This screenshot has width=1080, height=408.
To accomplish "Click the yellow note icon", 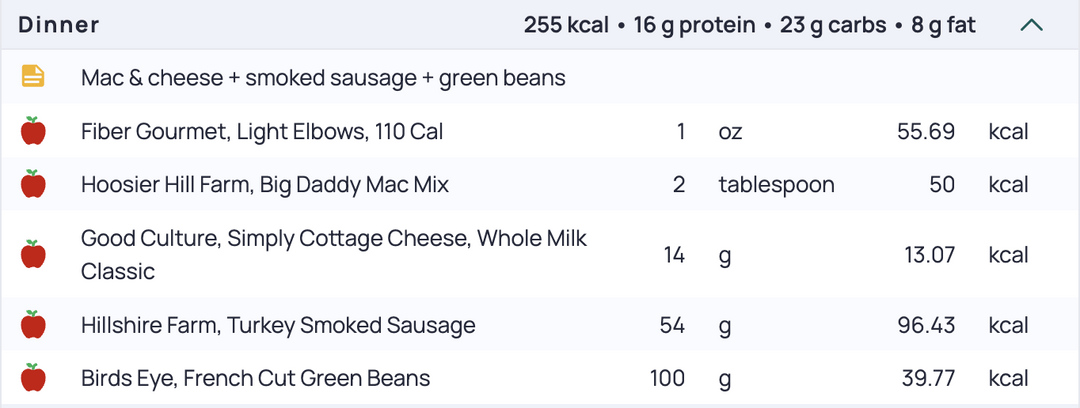I will pyautogui.click(x=33, y=76).
